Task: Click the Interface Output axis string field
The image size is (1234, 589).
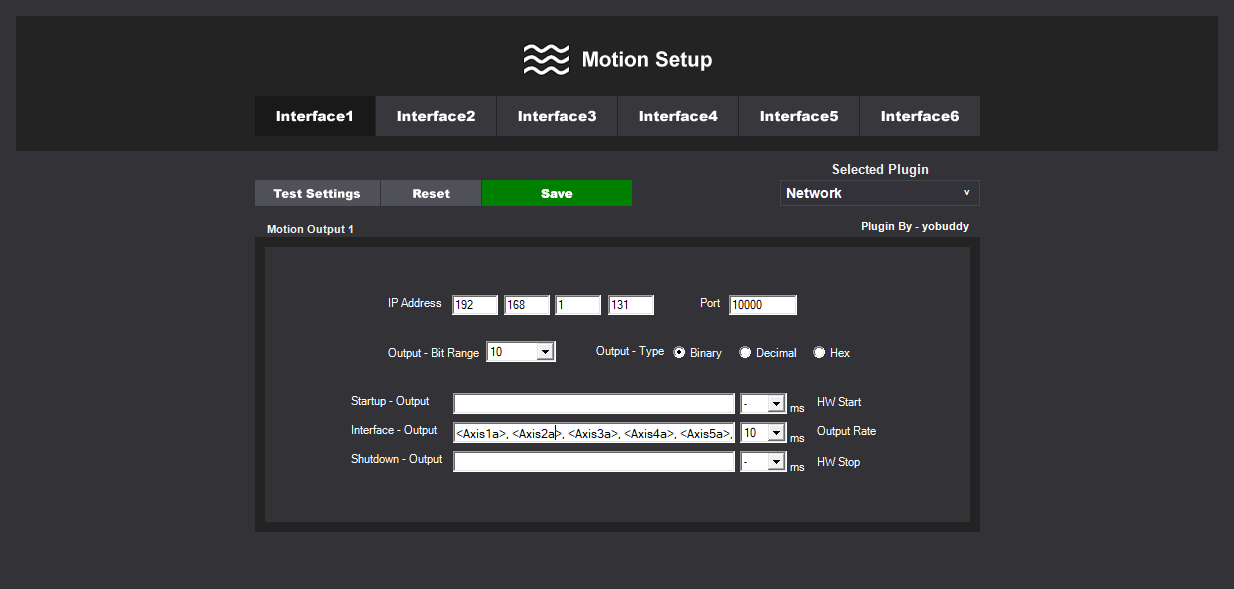Action: click(x=594, y=433)
